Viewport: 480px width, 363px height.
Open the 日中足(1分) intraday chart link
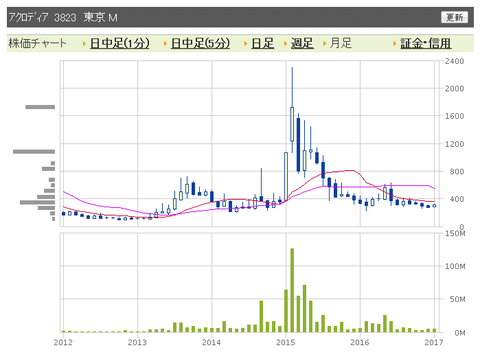(x=120, y=43)
